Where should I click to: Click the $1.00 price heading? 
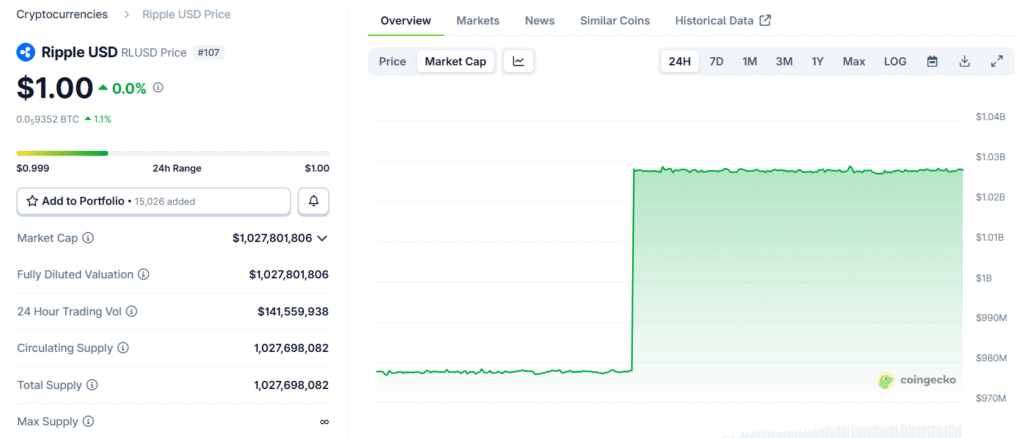pos(55,88)
